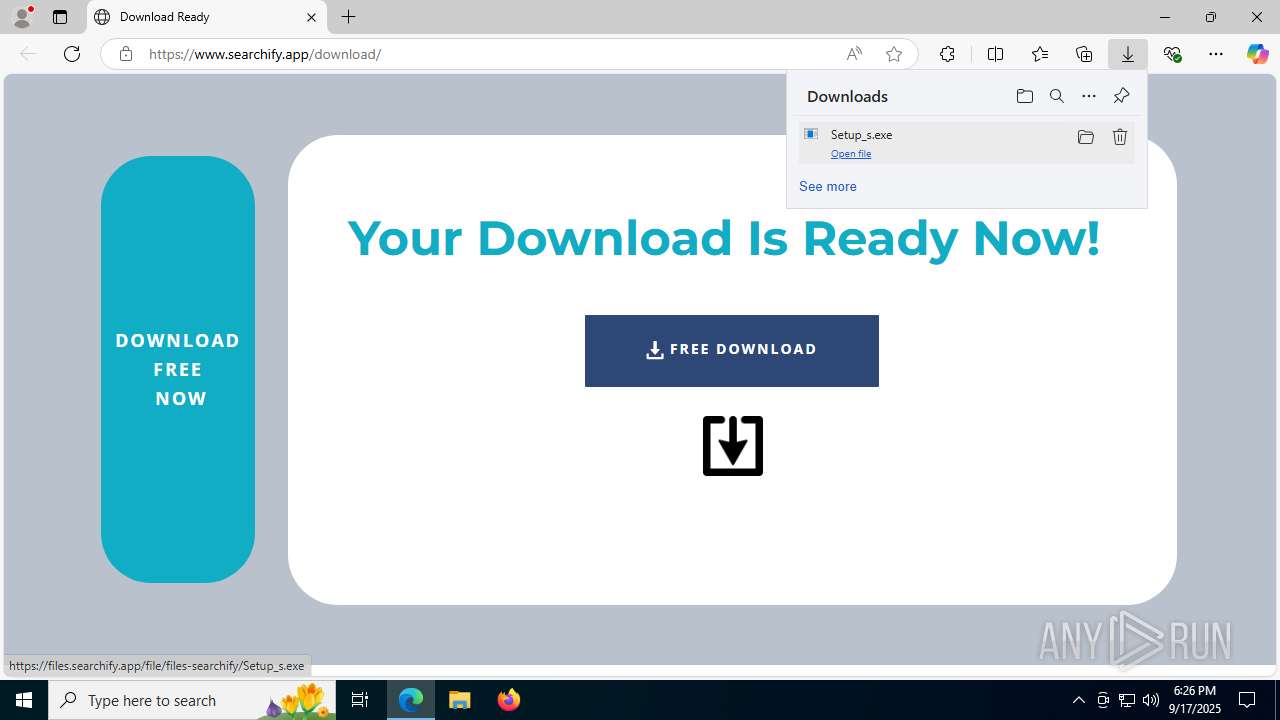Show Setup_s.exe in folder
The height and width of the screenshot is (720, 1280).
pos(1086,137)
